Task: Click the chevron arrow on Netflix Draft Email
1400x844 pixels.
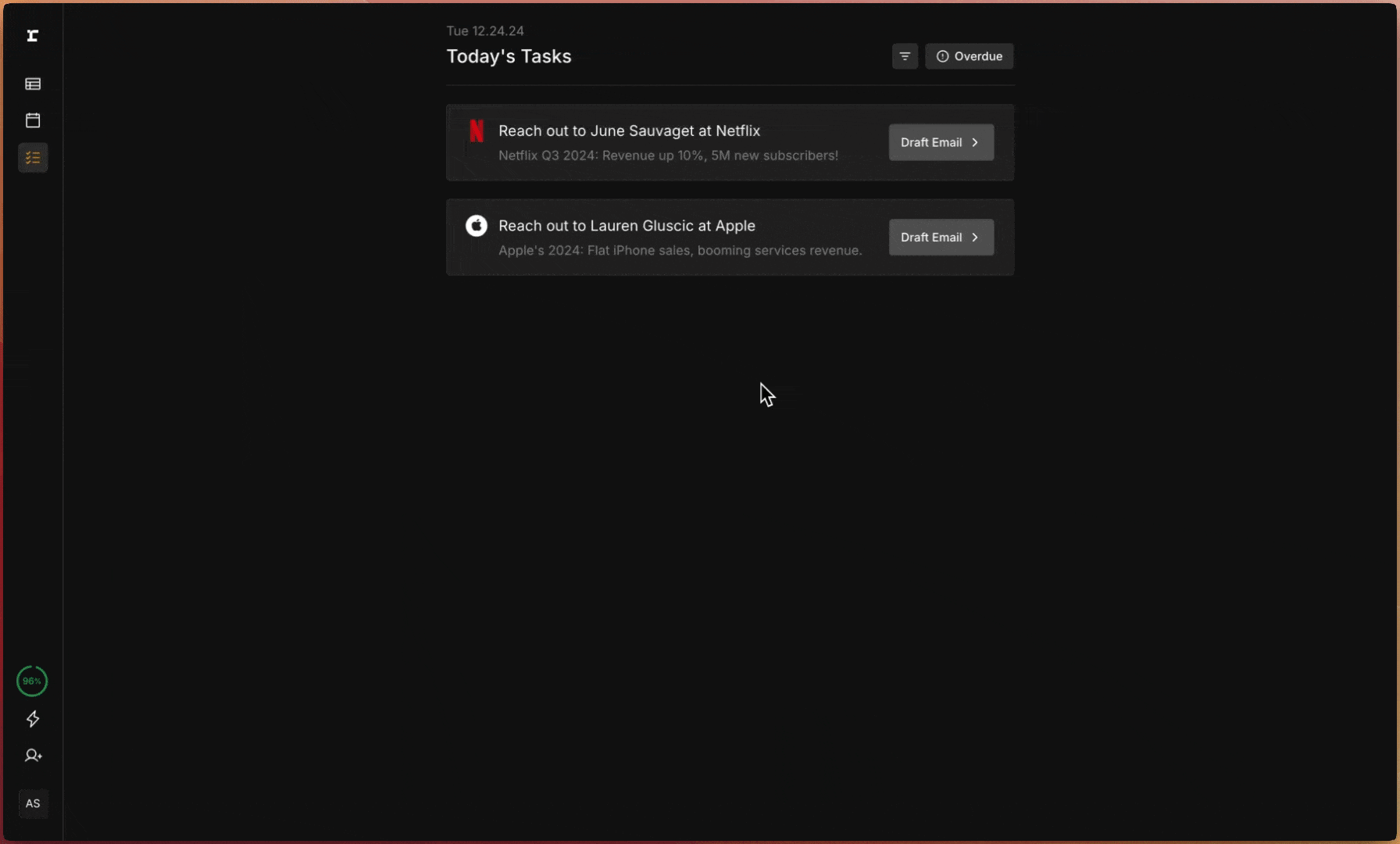Action: [x=975, y=142]
